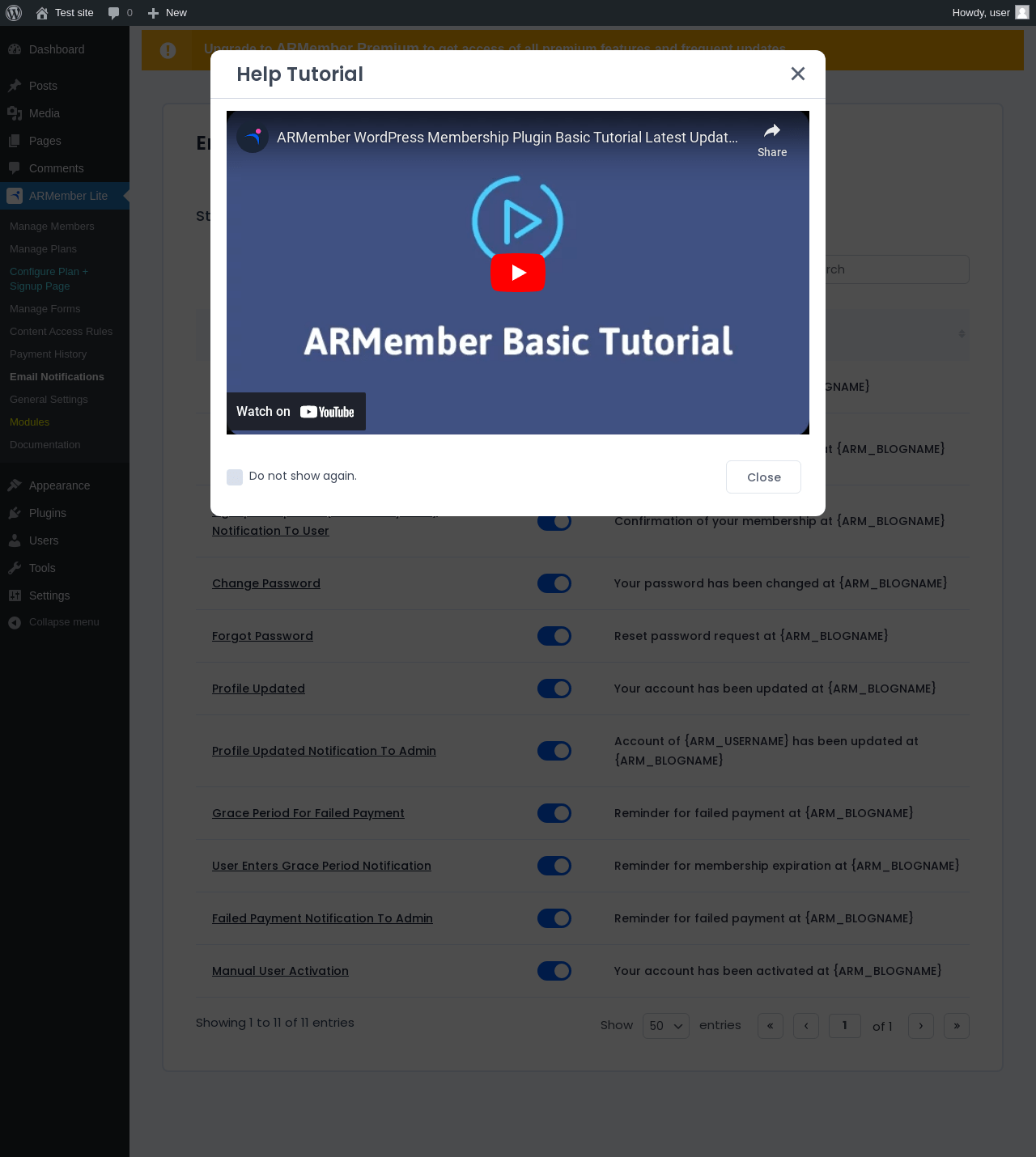The image size is (1036, 1157).
Task: Click the Users icon in sidebar
Action: (15, 540)
